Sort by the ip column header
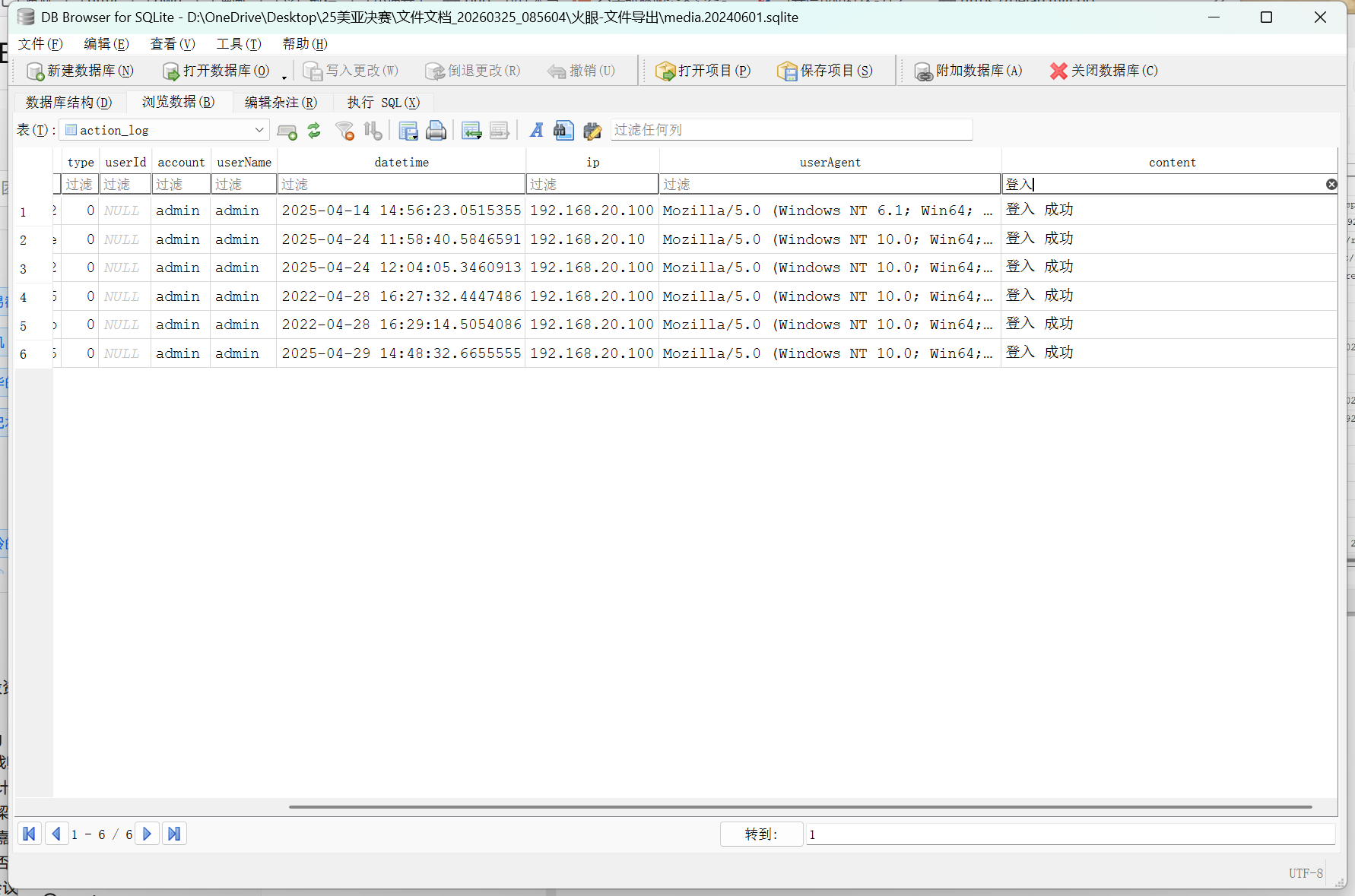Image resolution: width=1355 pixels, height=896 pixels. (592, 162)
